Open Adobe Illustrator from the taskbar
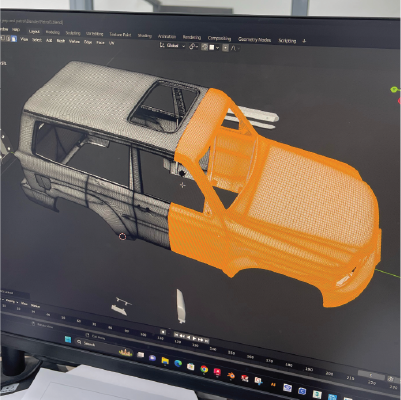 pyautogui.click(x=273, y=385)
